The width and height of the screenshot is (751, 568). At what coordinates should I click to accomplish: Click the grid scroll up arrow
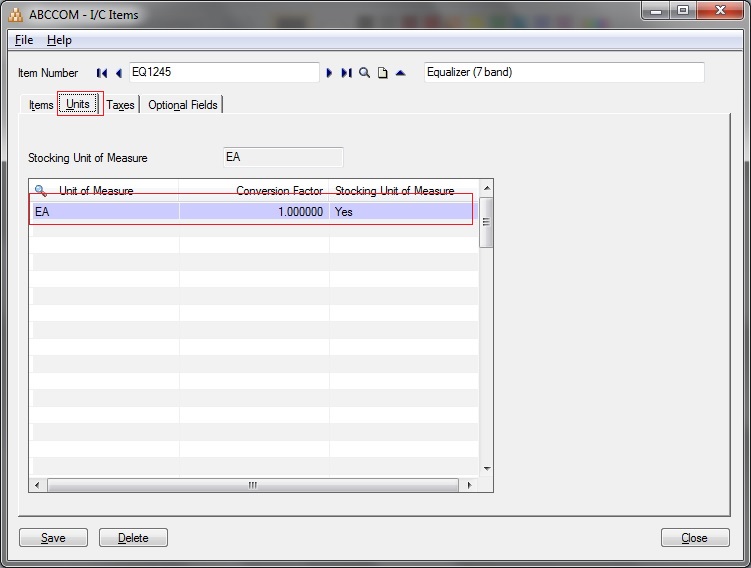(x=487, y=188)
